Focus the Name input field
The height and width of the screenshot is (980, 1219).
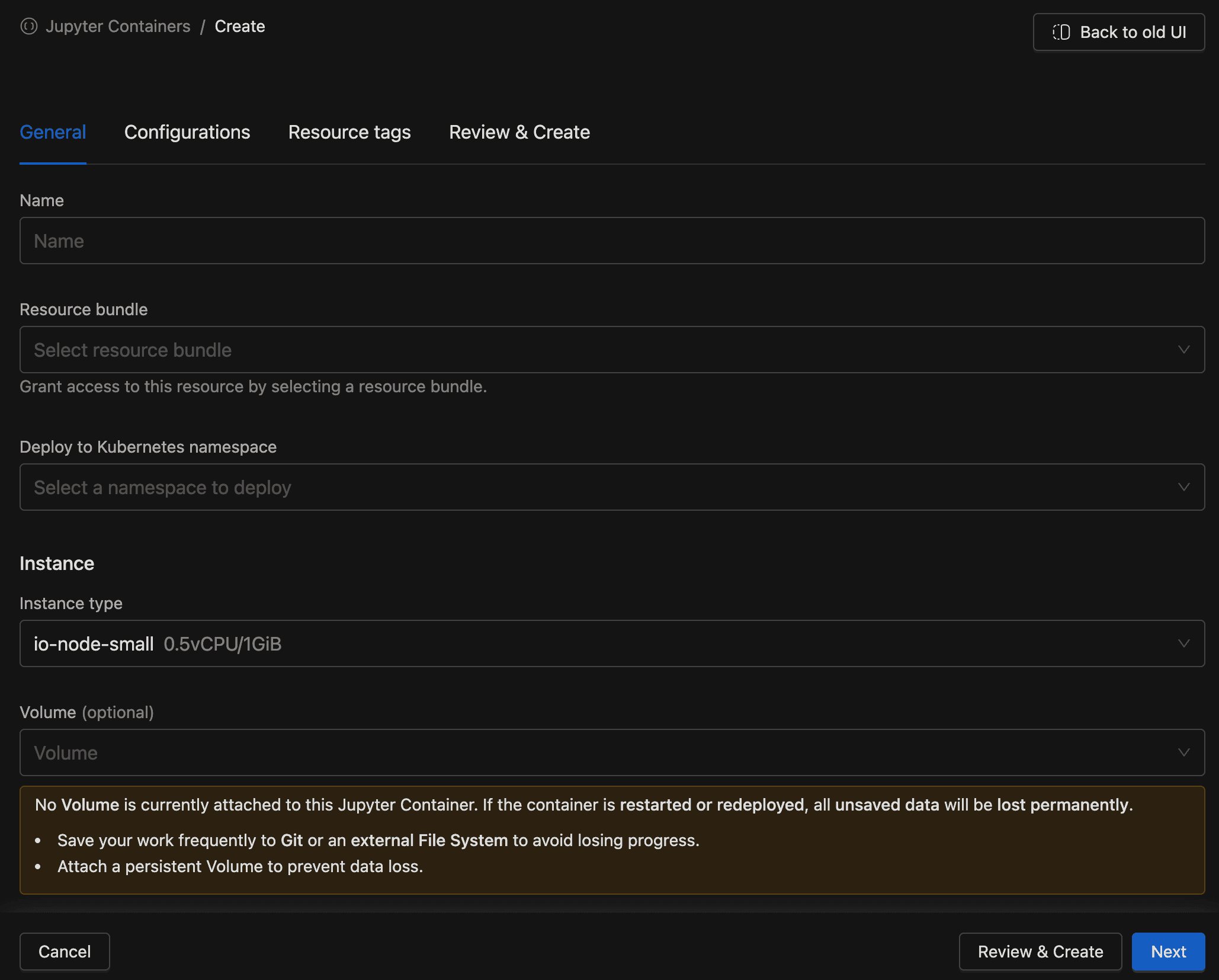click(x=612, y=241)
